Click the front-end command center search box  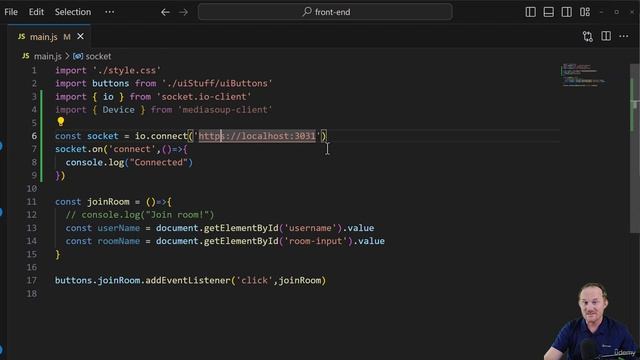[x=325, y=12]
